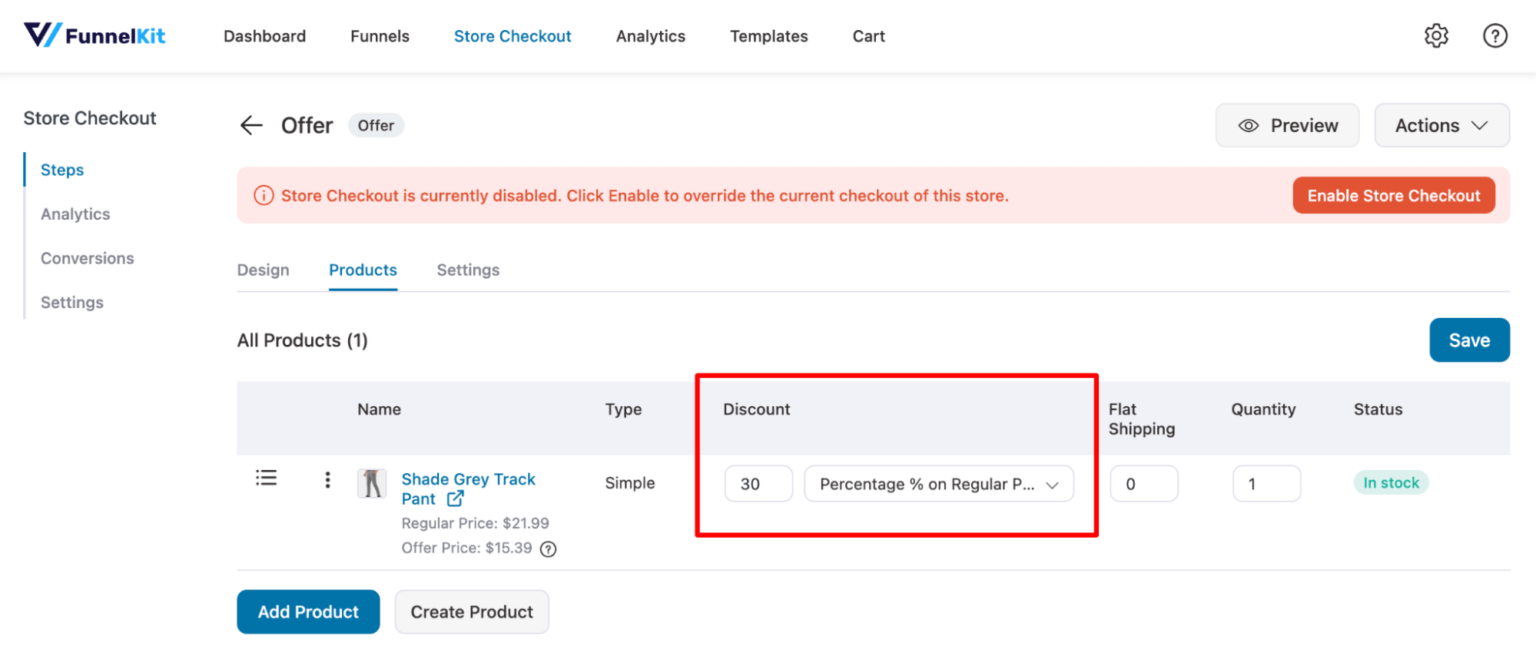
Task: Open the external link icon next to product name
Action: pyautogui.click(x=456, y=498)
